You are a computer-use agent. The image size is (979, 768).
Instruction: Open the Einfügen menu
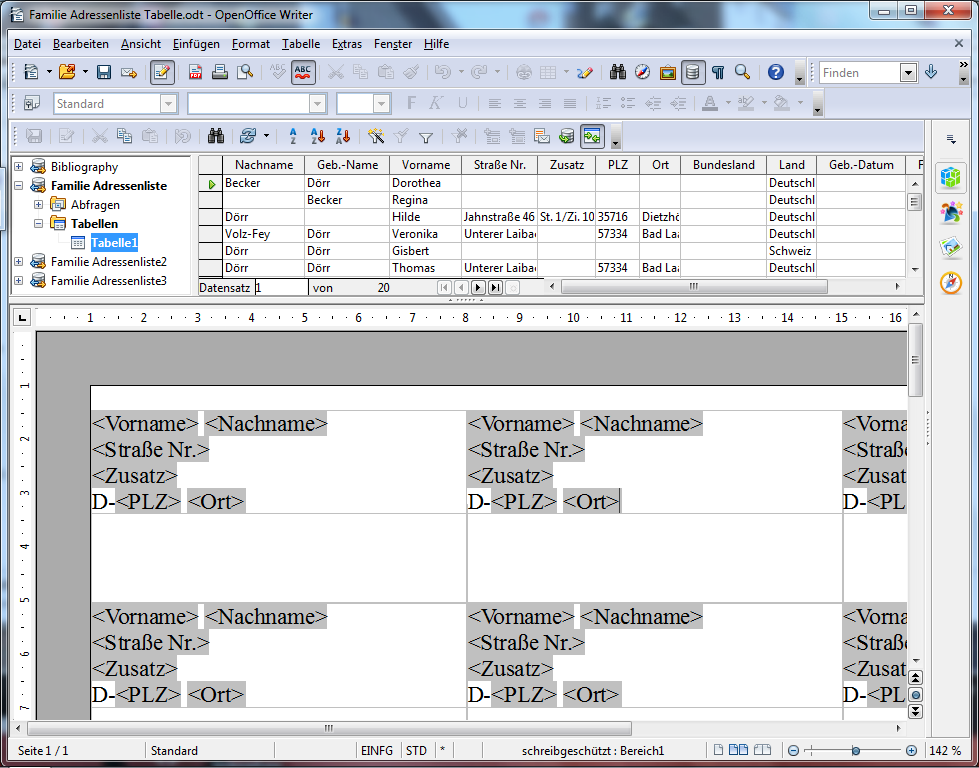tap(196, 44)
